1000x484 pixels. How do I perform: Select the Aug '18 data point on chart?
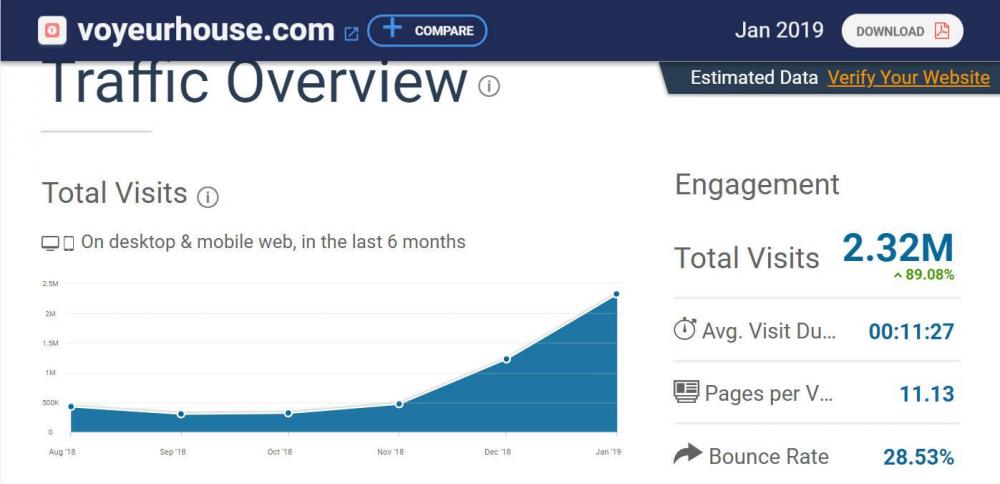(71, 406)
